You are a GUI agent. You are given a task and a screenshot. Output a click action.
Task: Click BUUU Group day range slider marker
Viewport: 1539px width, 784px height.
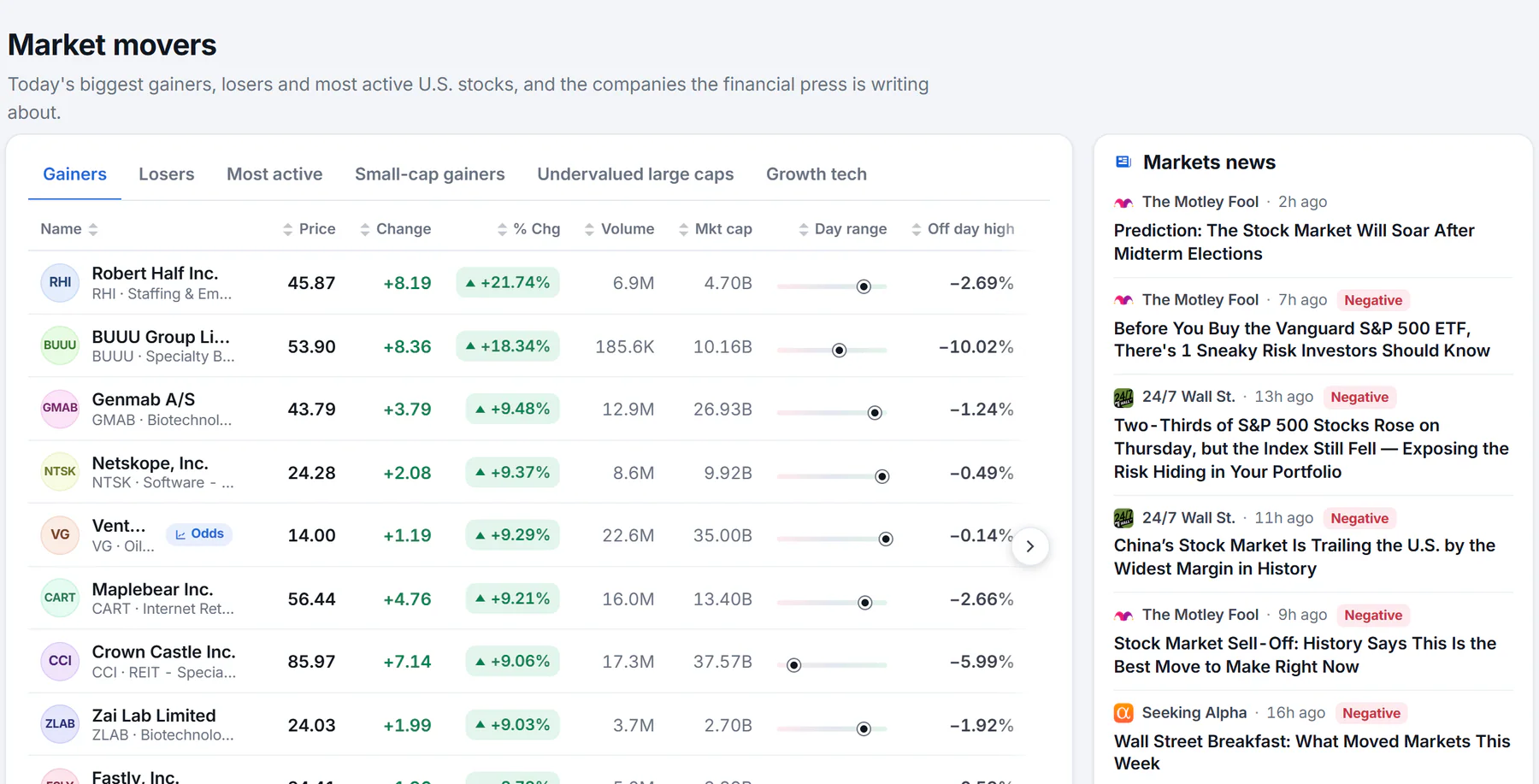click(839, 351)
